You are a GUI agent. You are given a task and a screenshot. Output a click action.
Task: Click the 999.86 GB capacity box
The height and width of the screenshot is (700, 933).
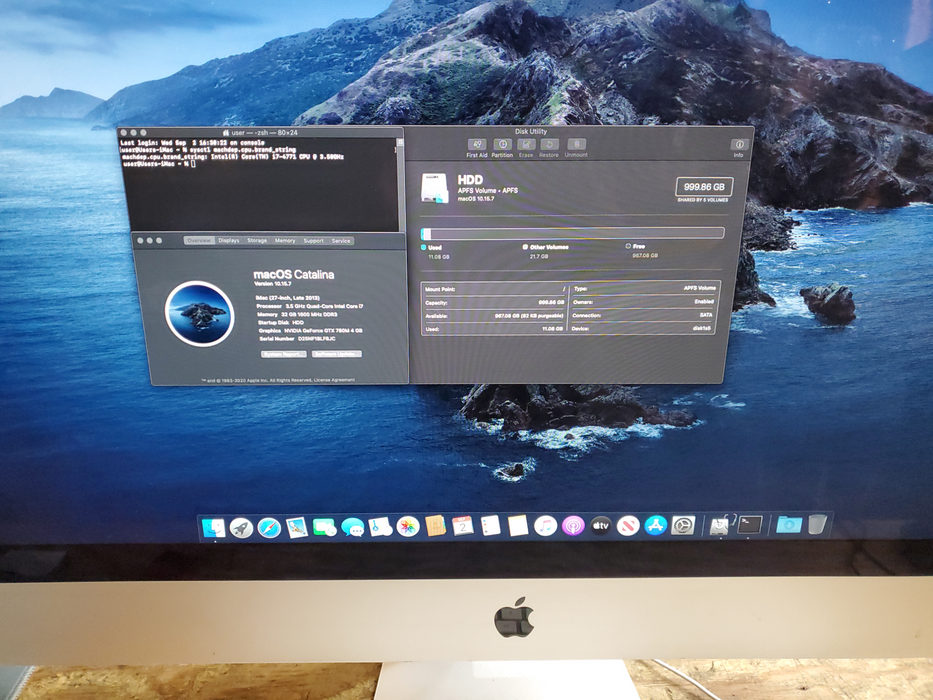point(704,187)
